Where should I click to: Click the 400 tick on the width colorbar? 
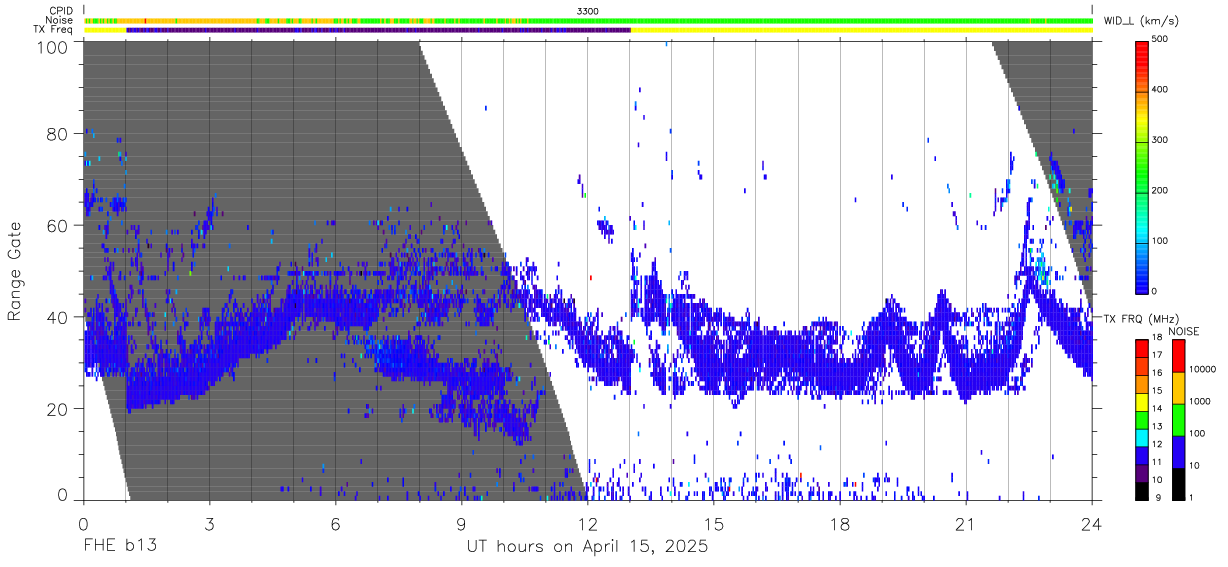pyautogui.click(x=1159, y=89)
